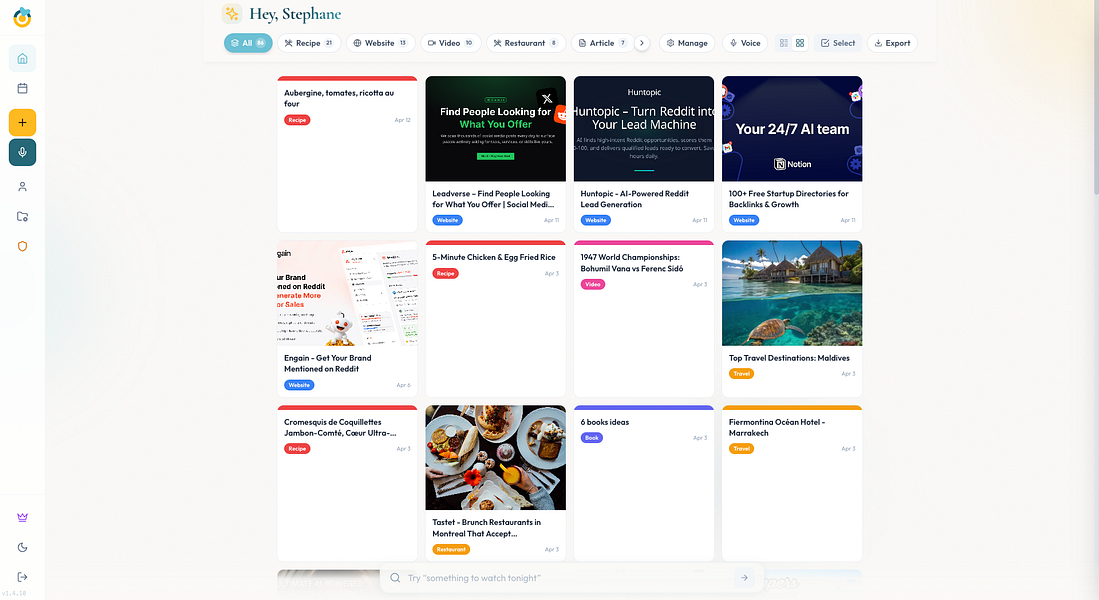The height and width of the screenshot is (600, 1099).
Task: Click Restaurant tag on Tastet card
Action: click(451, 550)
